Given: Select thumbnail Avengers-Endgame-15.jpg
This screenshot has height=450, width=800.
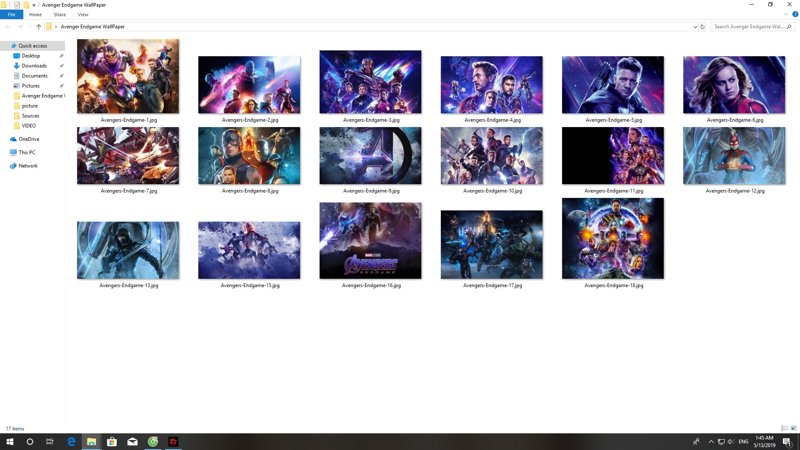Looking at the screenshot, I should [x=249, y=250].
